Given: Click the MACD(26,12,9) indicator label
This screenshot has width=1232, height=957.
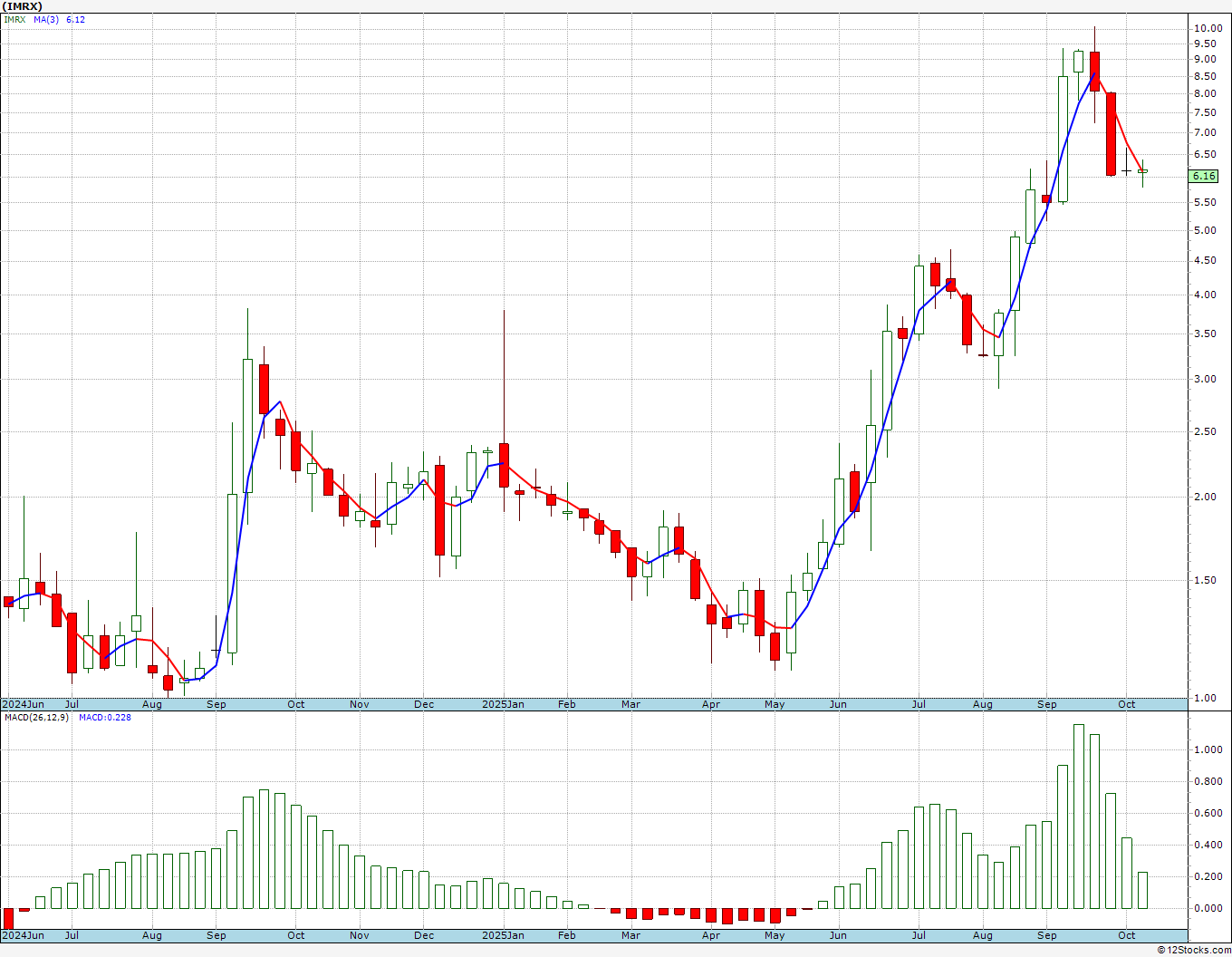Looking at the screenshot, I should (35, 718).
